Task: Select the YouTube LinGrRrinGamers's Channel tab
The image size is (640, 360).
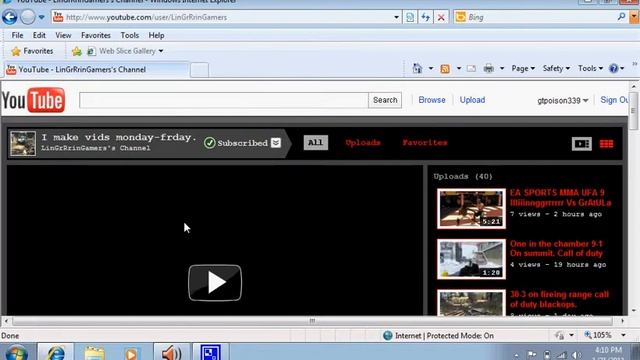Action: coord(97,69)
